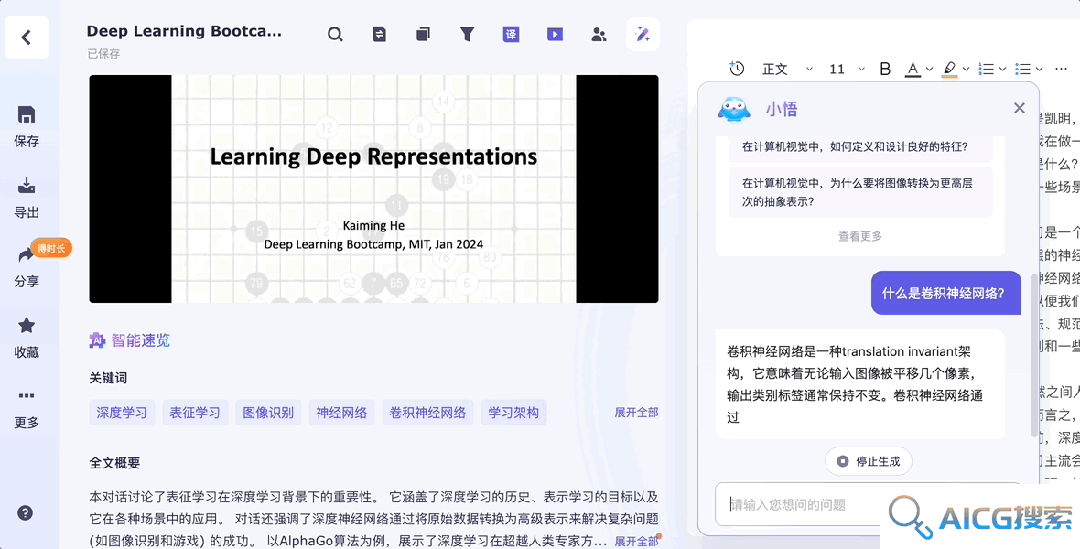Image resolution: width=1080 pixels, height=549 pixels.
Task: Expand the font color dropdown arrow
Action: click(x=930, y=69)
